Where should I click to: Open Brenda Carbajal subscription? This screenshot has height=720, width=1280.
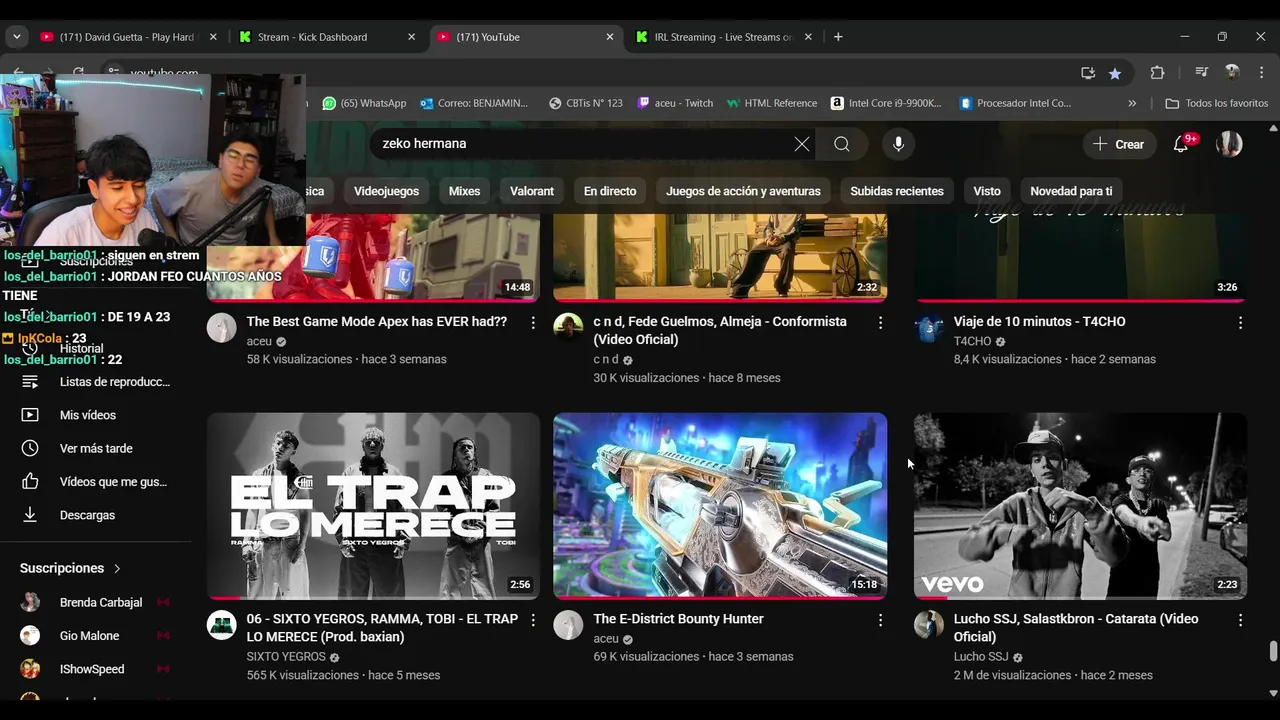96,603
